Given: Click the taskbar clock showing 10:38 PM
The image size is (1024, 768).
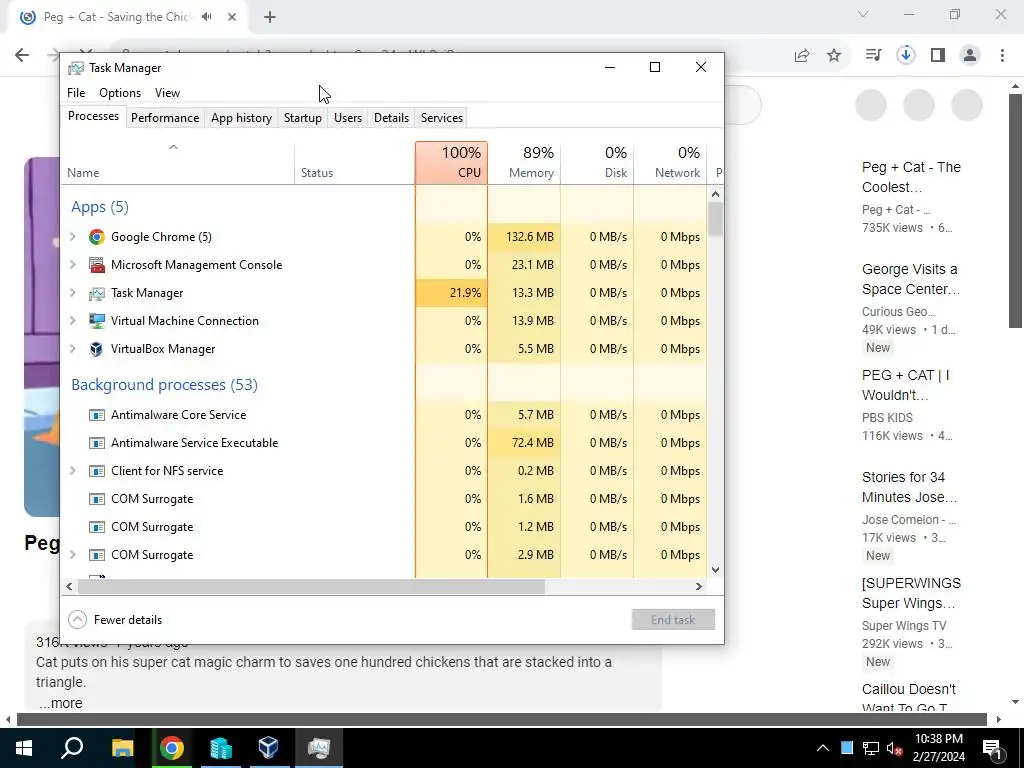Looking at the screenshot, I should pos(938,748).
